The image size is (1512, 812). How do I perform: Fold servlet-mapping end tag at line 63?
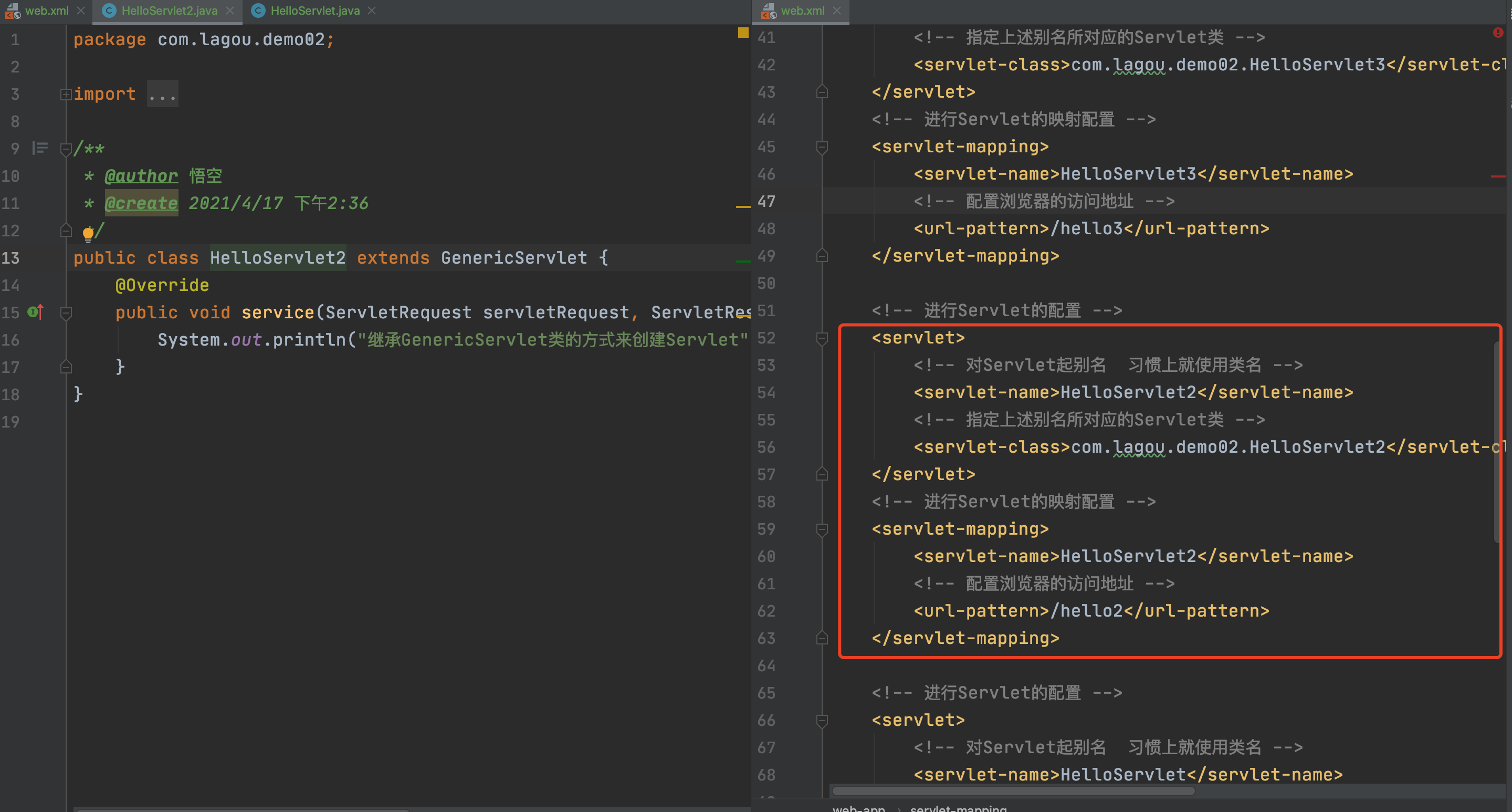[x=822, y=638]
